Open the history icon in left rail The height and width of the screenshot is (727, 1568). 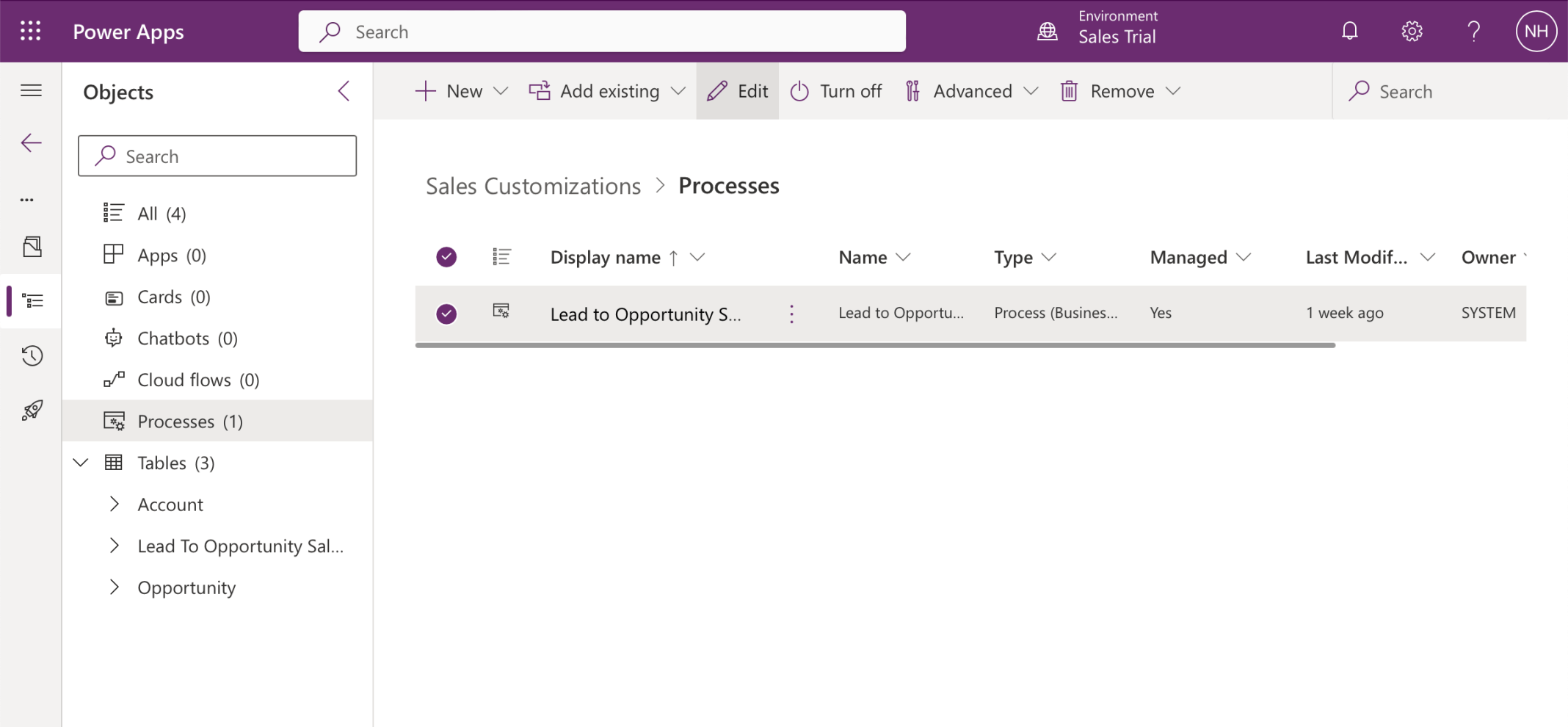pos(32,356)
